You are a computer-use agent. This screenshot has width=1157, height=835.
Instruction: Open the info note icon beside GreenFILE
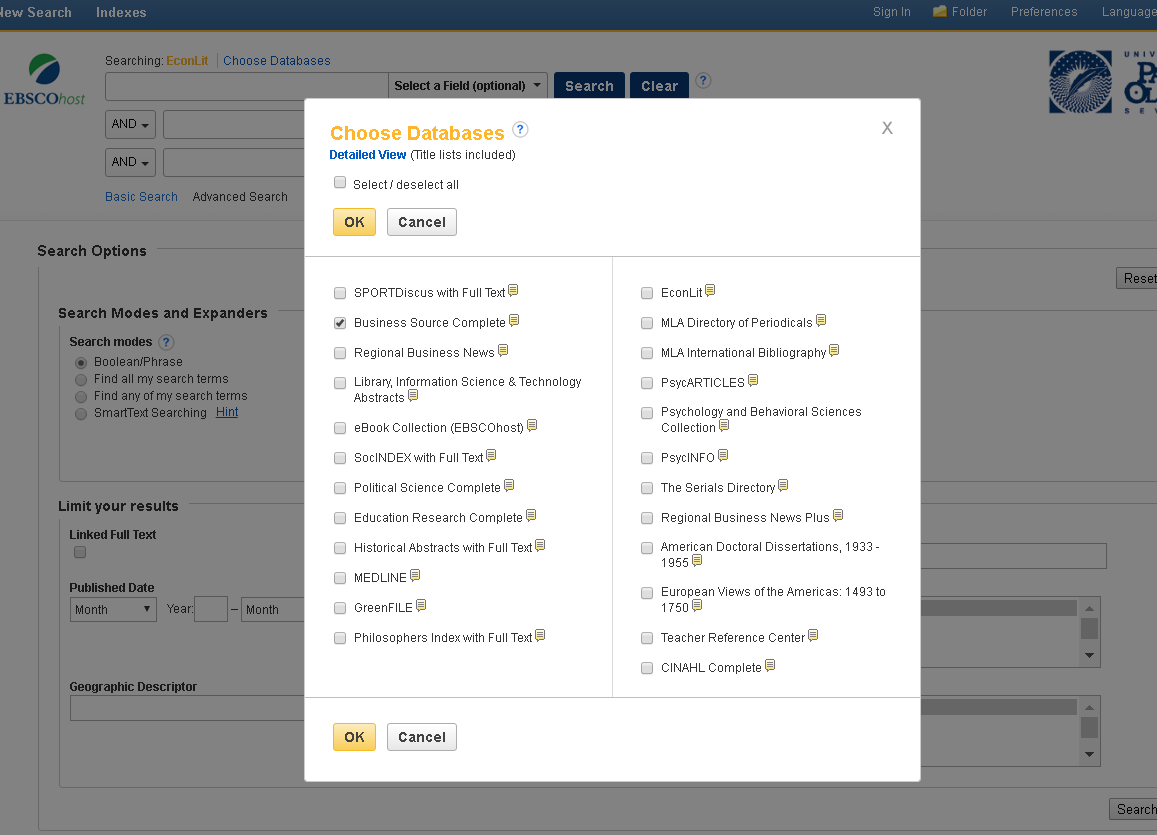[x=421, y=606]
